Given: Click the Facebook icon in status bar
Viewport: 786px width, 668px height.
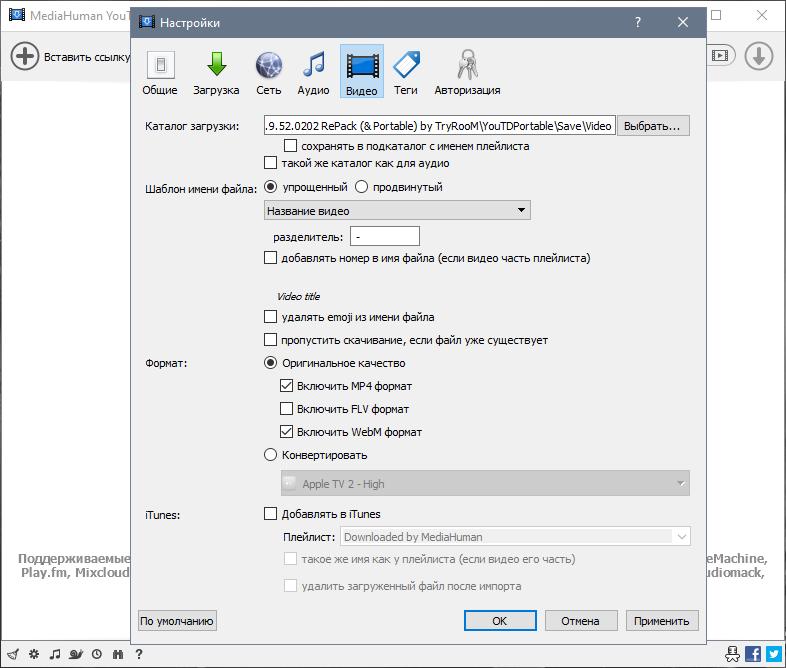Looking at the screenshot, I should pos(753,654).
